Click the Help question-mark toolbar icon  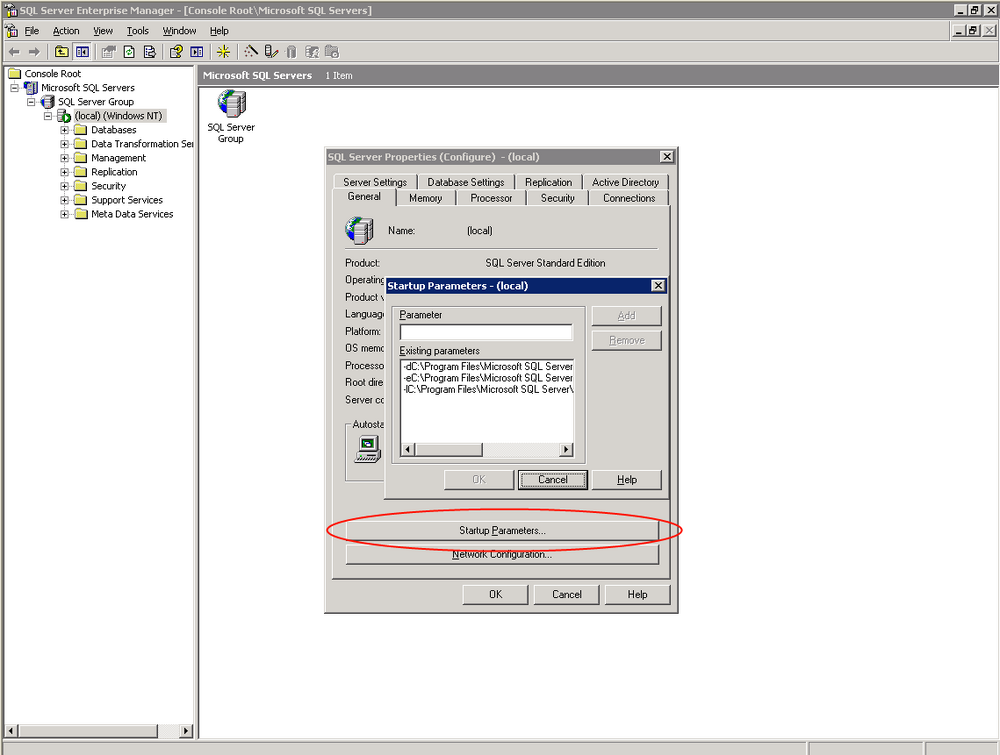tap(177, 52)
